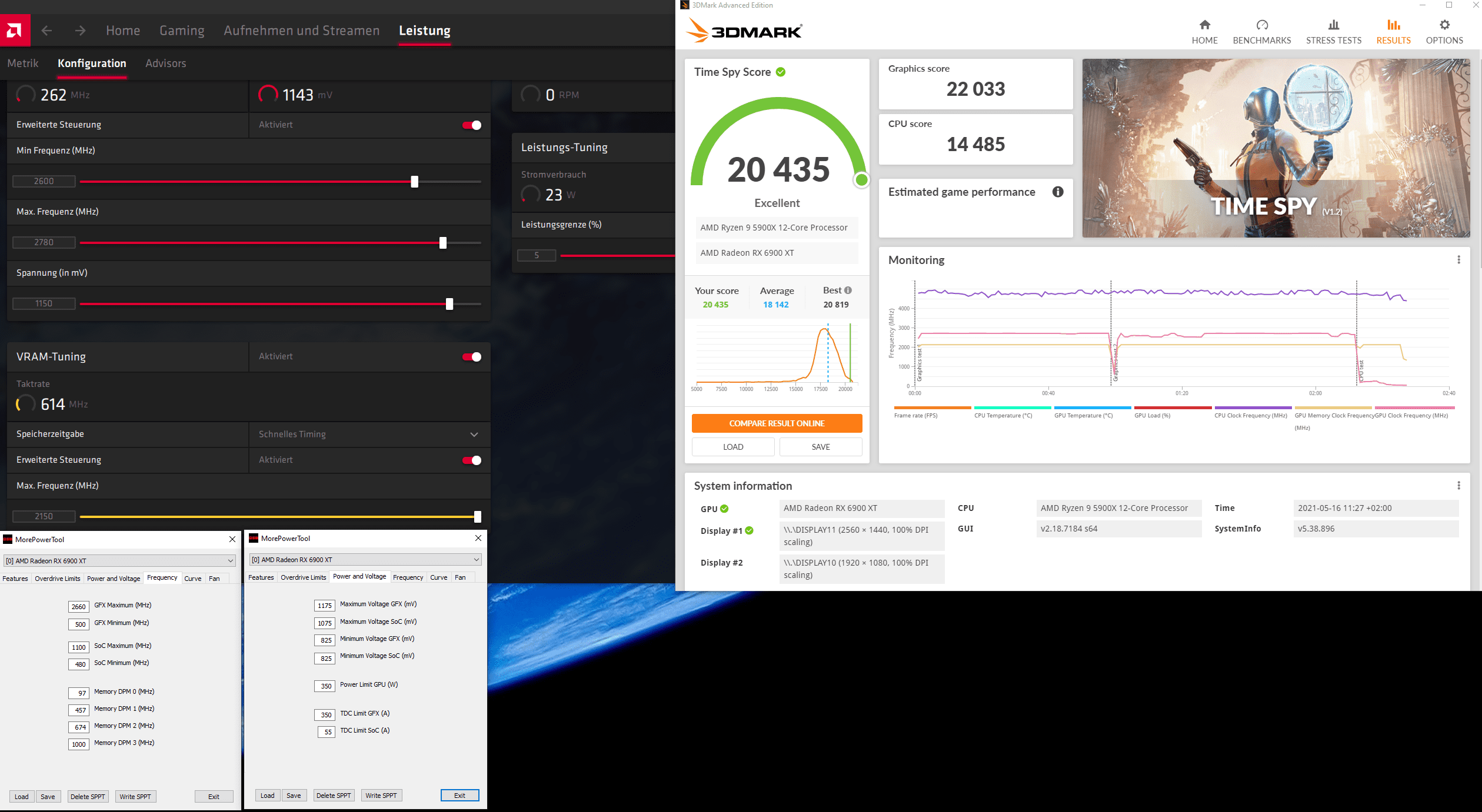Expand Speicherzeitgabe Schnelles Timing dropdown
This screenshot has height=812, width=1482.
369,434
